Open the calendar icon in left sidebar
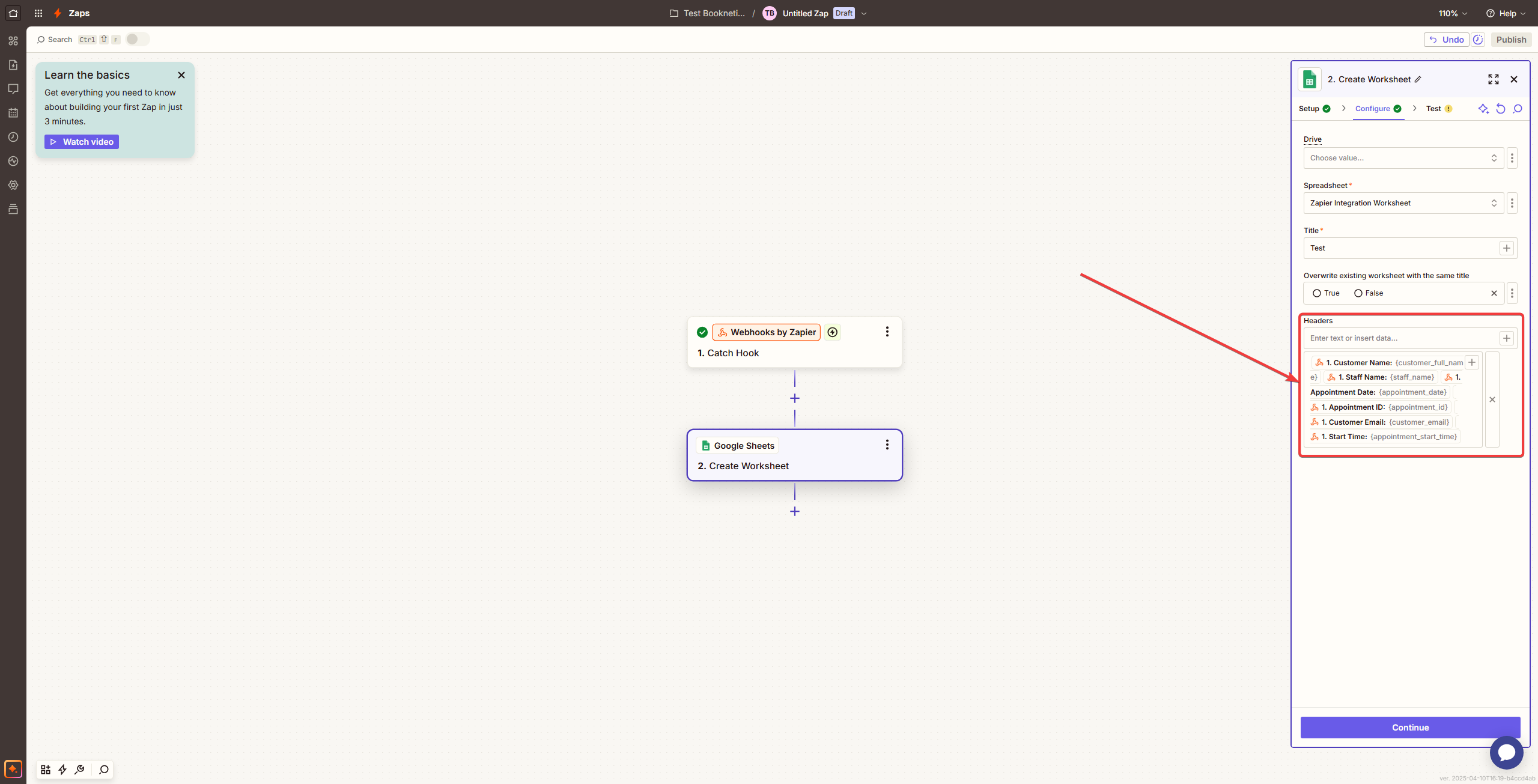 click(x=13, y=113)
